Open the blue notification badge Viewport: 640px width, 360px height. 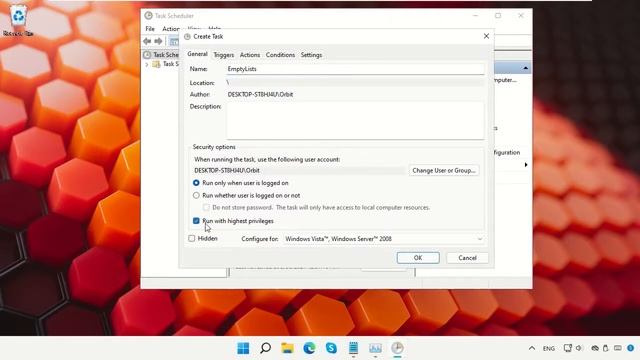coord(631,348)
